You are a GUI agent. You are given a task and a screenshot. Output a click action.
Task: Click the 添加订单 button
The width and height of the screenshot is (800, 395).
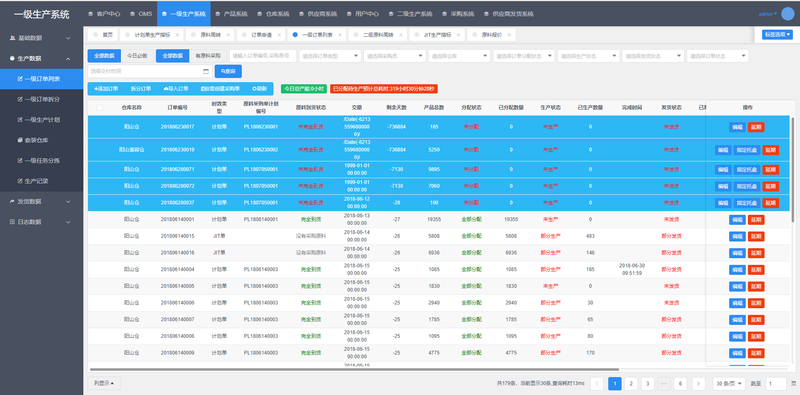[x=106, y=89]
